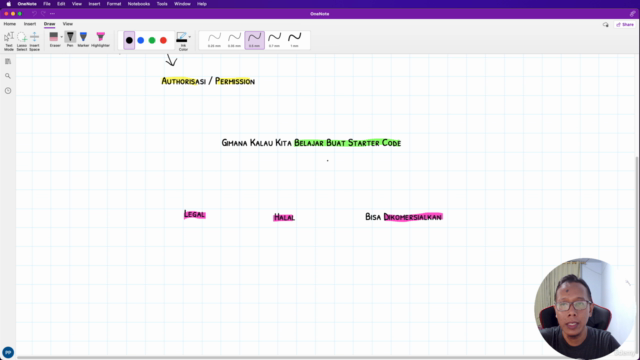
Task: Select the Pen tool
Action: pos(70,39)
